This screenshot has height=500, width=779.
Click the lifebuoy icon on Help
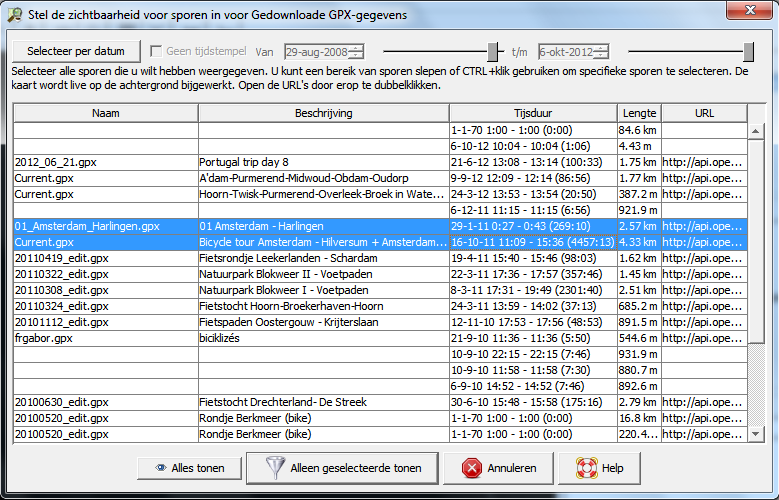pyautogui.click(x=586, y=468)
